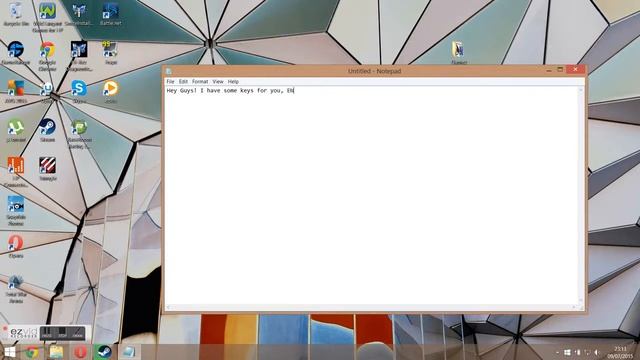Open the Recycle Bin desktop icon

[x=16, y=13]
